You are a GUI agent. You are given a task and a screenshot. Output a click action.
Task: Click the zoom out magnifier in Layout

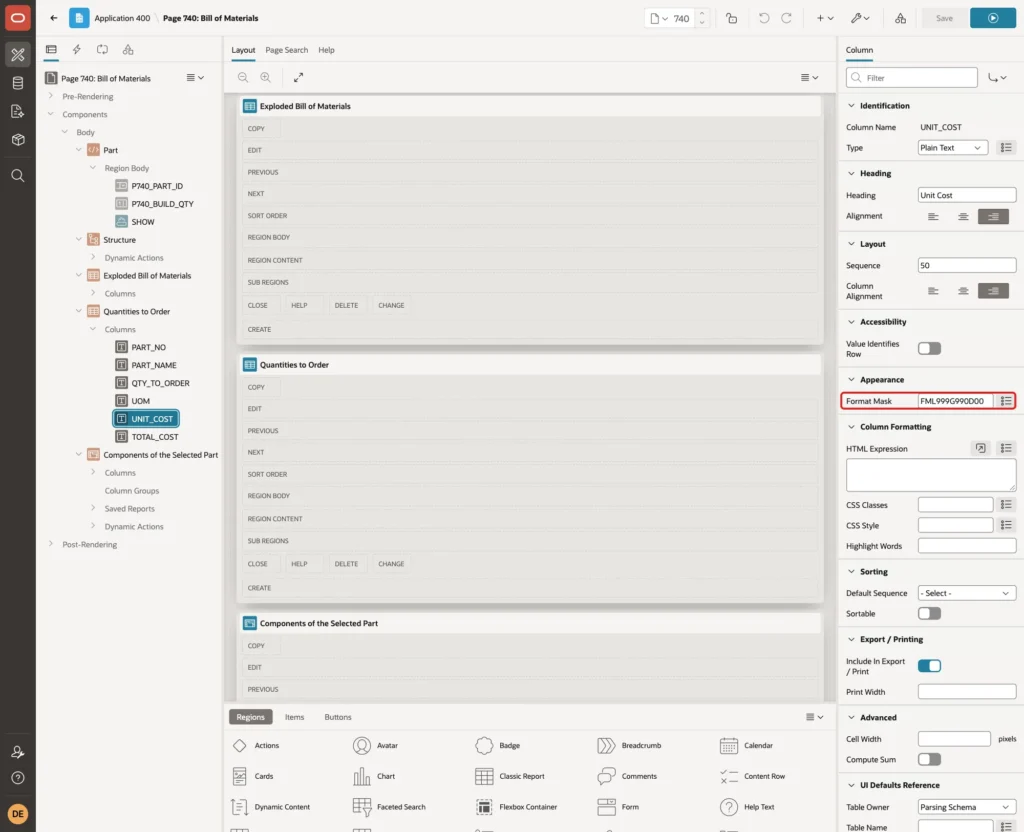click(243, 77)
